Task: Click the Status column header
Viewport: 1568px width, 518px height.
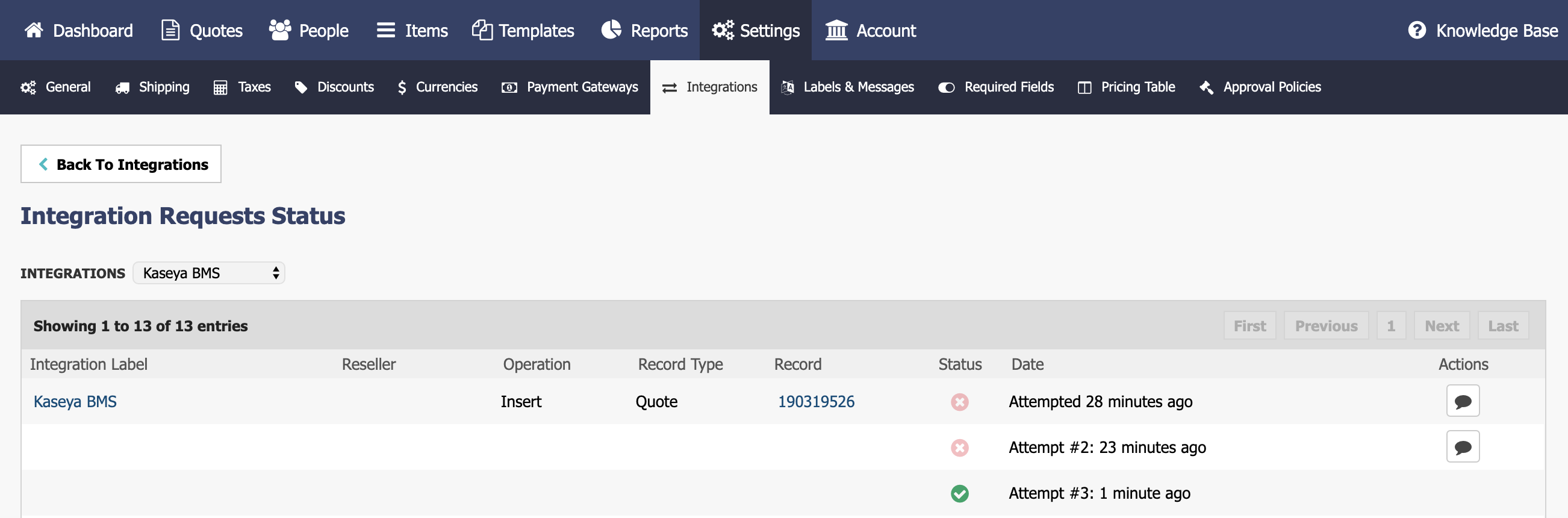Action: tap(960, 364)
